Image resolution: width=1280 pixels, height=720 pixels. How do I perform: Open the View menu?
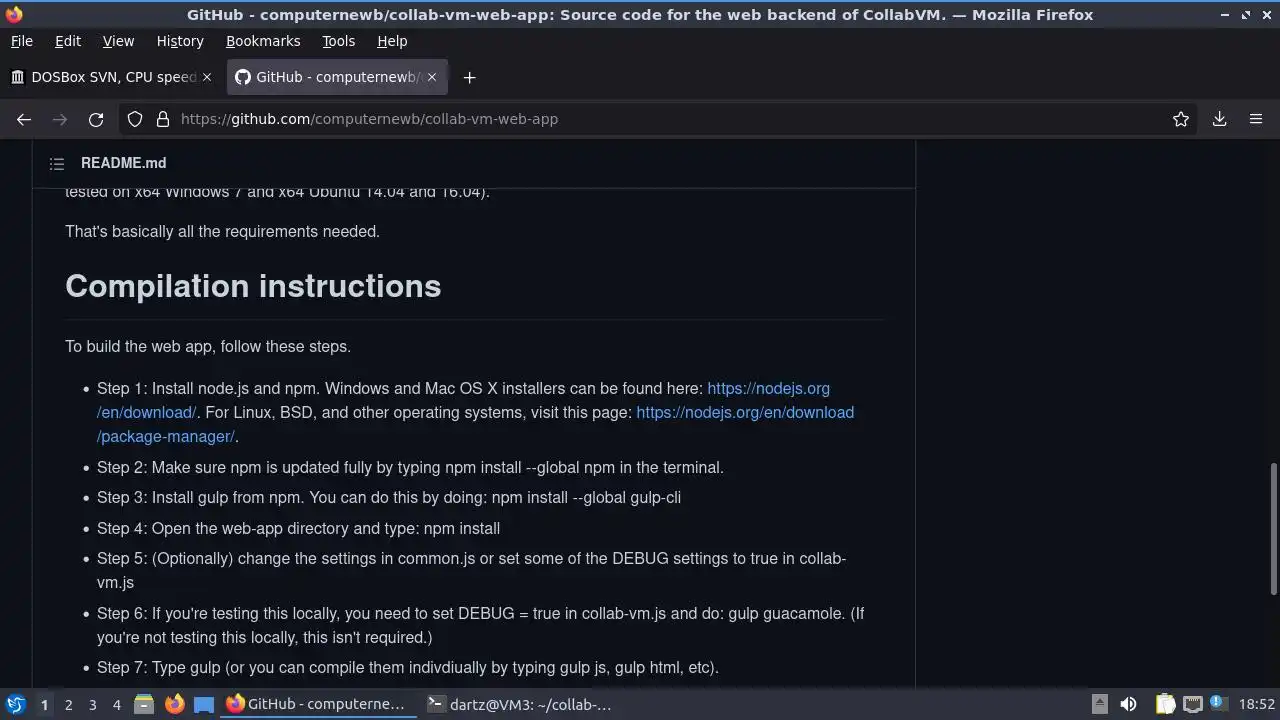118,41
